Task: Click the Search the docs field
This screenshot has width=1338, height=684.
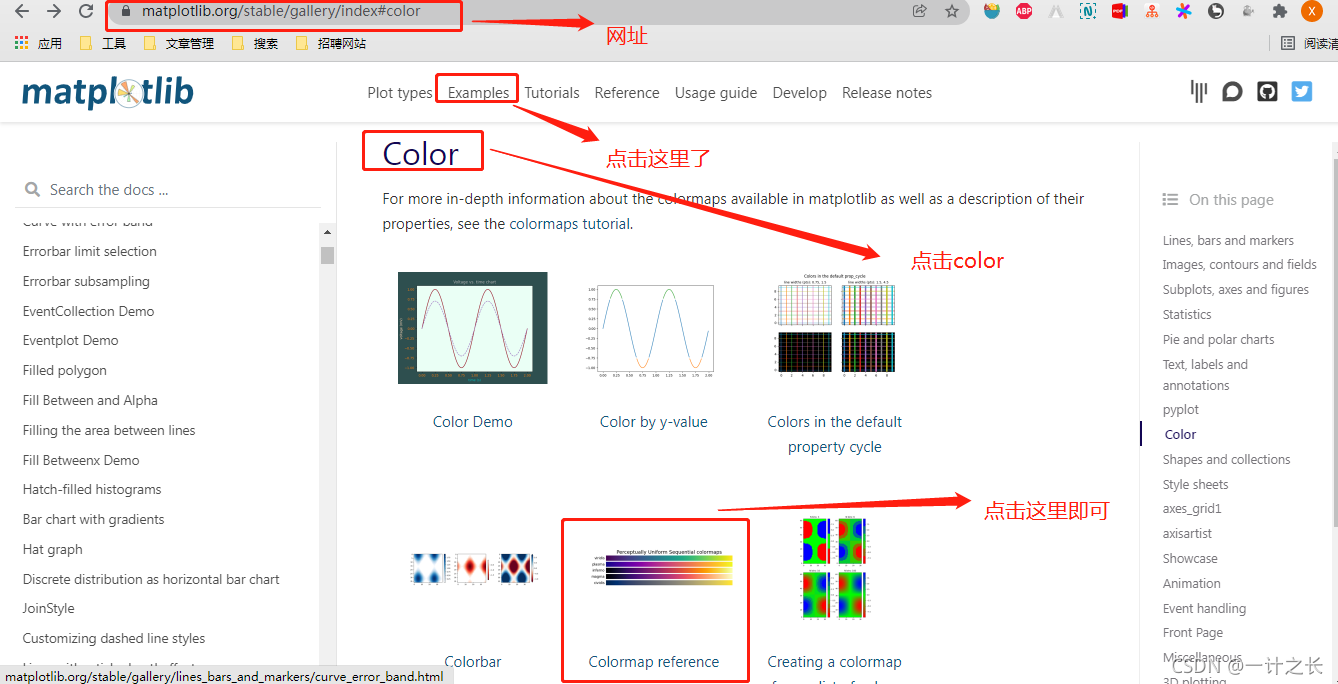Action: (168, 190)
